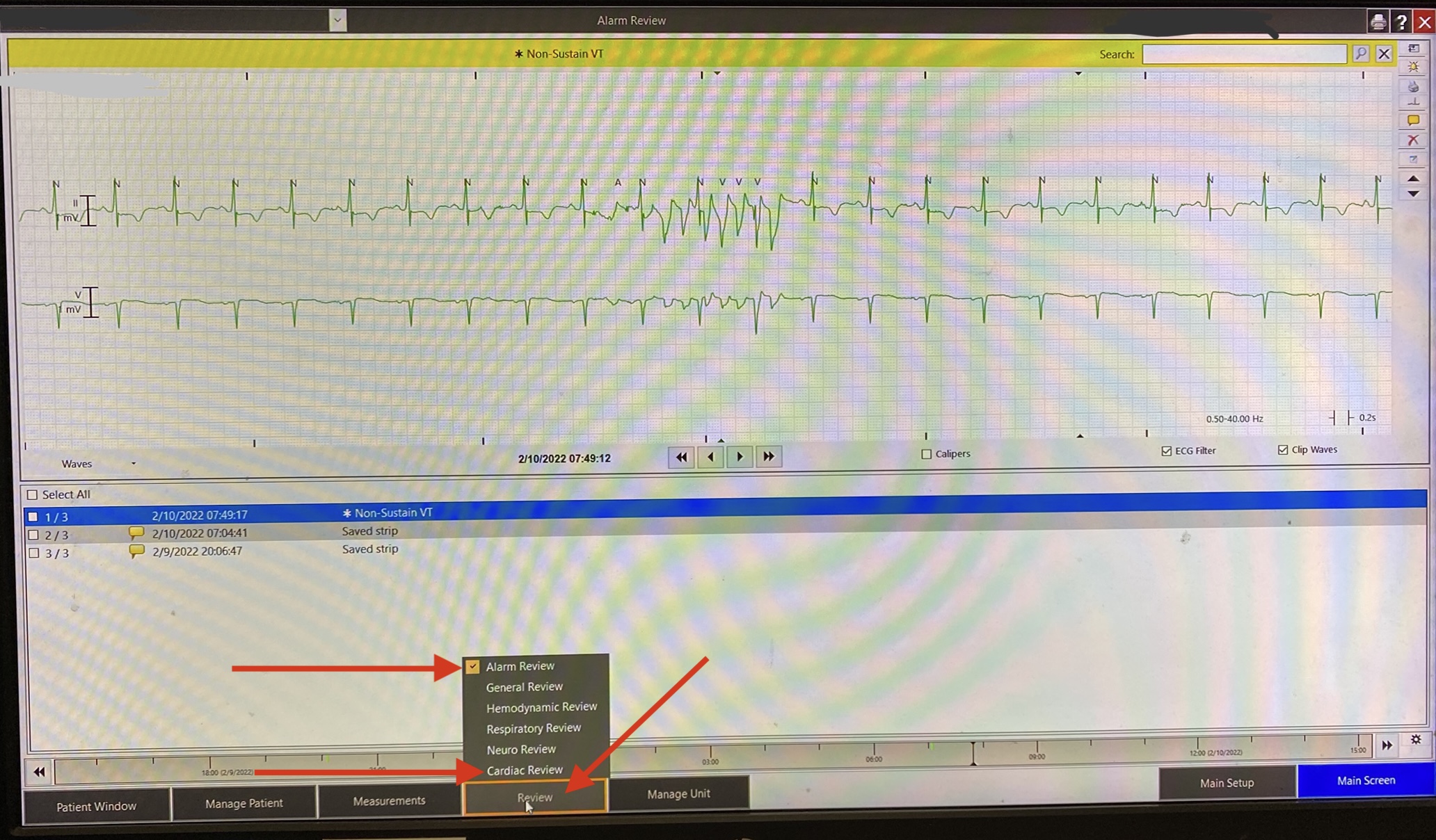Open the Patient Window button
1436x840 pixels.
[97, 806]
